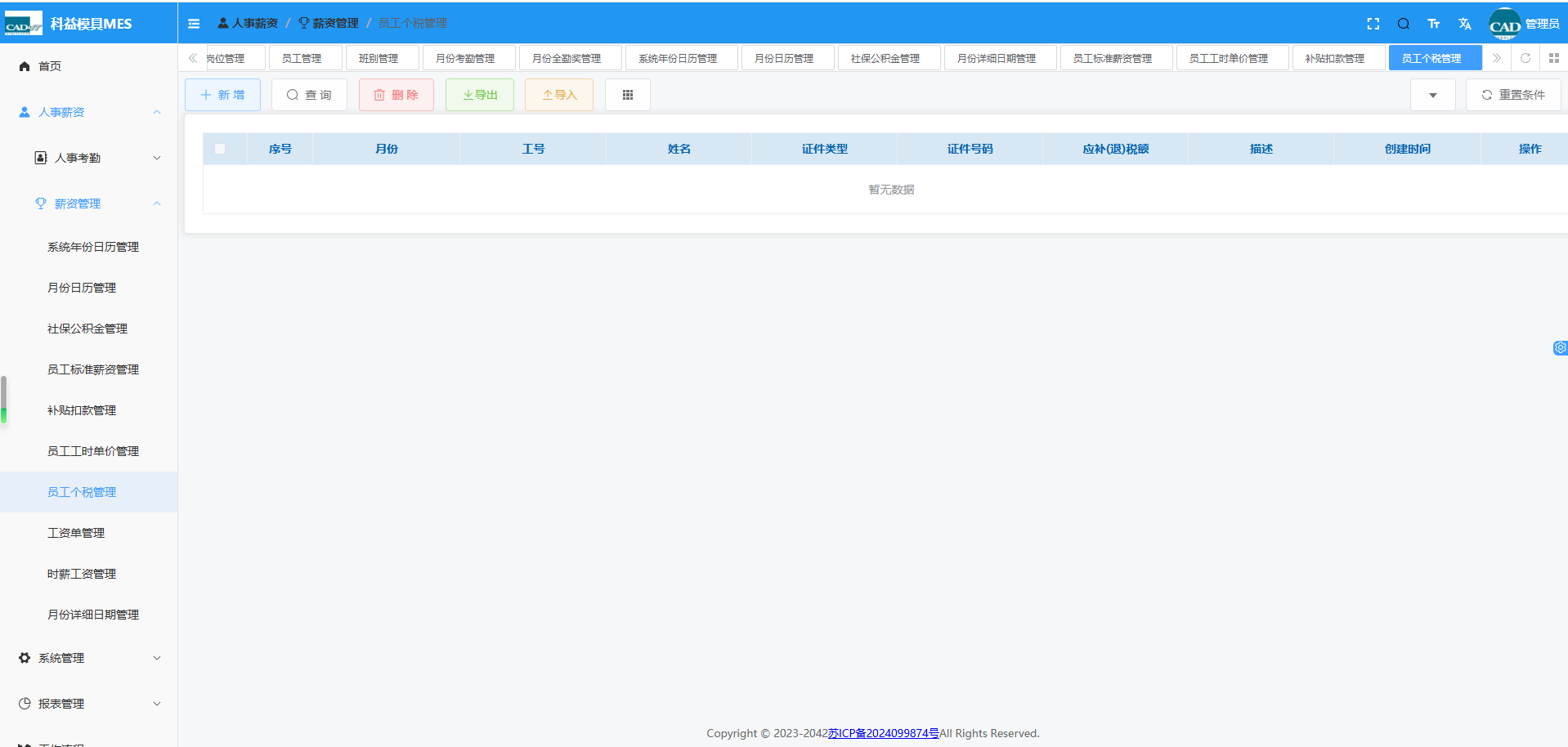Open column settings grid button

pyautogui.click(x=628, y=95)
